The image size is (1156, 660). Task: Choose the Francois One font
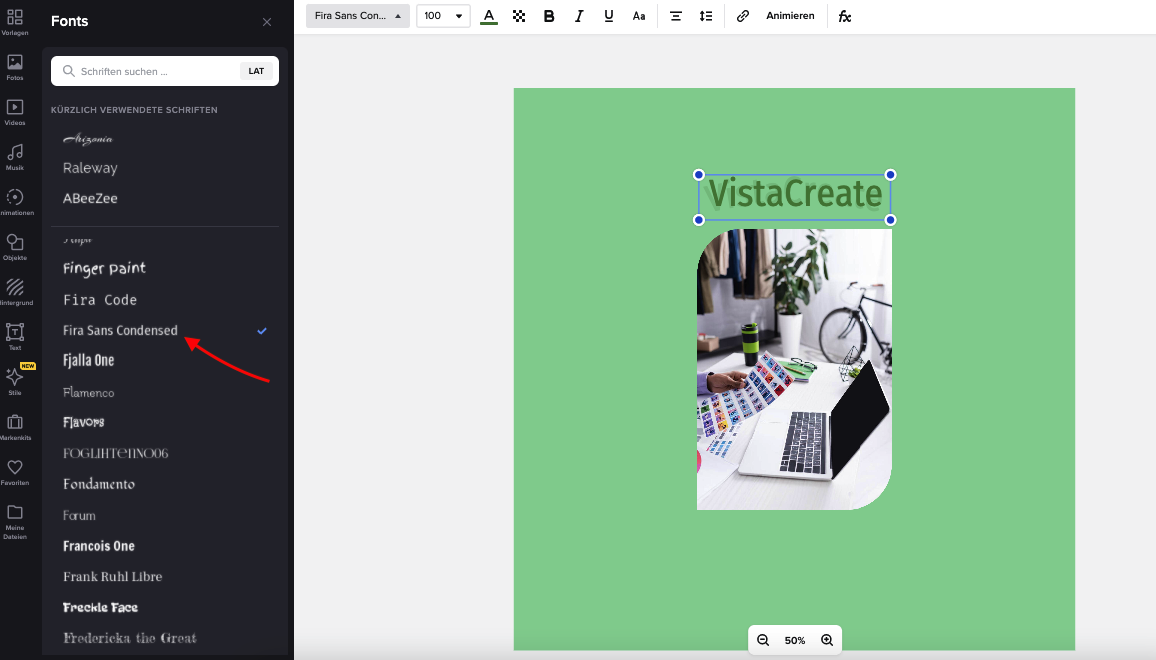pos(99,546)
